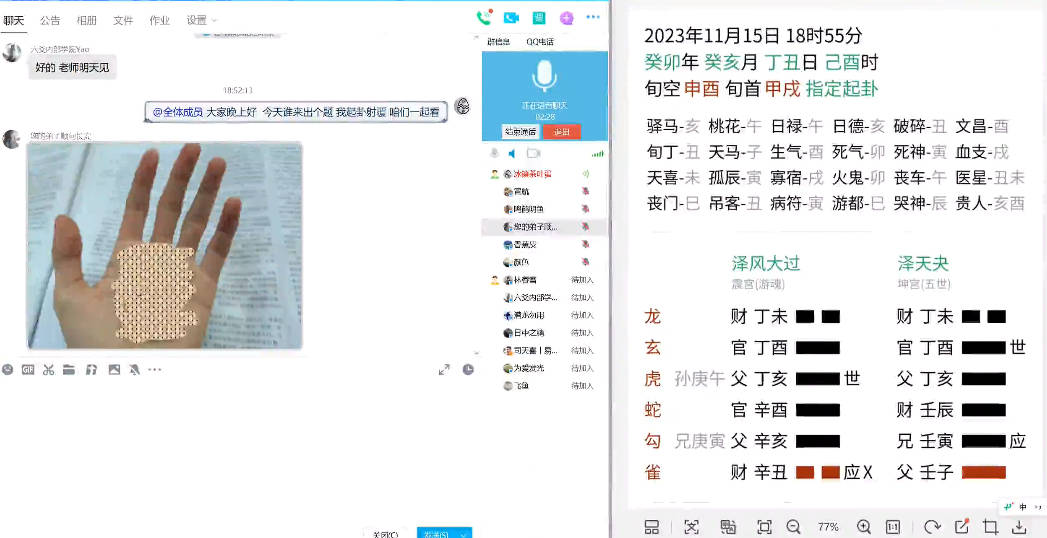The height and width of the screenshot is (538, 1047).
Task: Open the palm photo in the chat
Action: 164,245
